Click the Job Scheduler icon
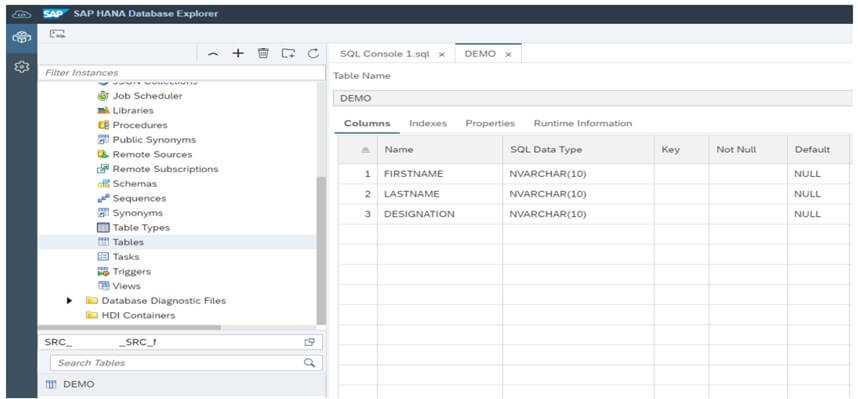 103,96
